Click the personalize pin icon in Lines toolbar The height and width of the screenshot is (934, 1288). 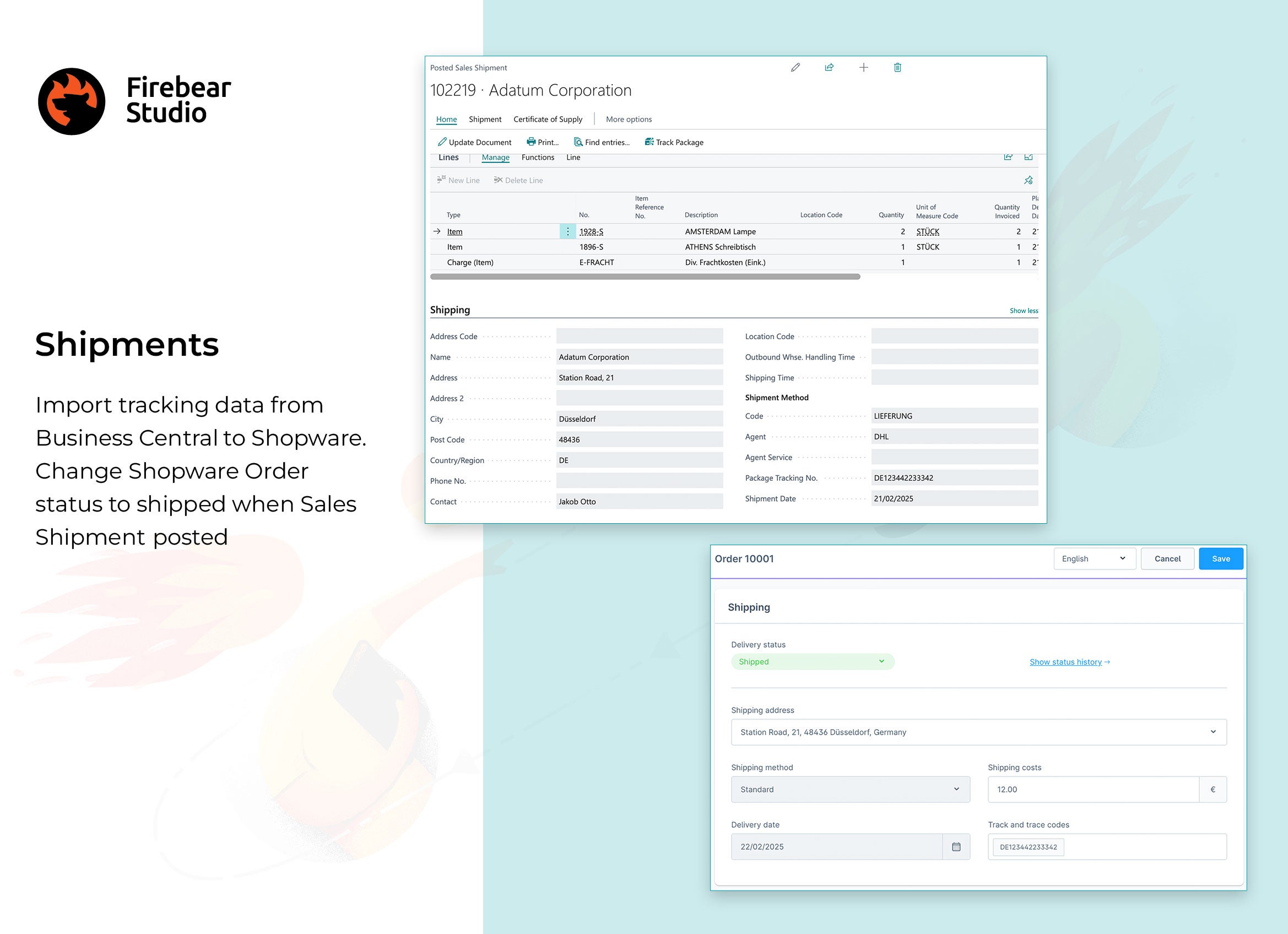pos(1029,180)
